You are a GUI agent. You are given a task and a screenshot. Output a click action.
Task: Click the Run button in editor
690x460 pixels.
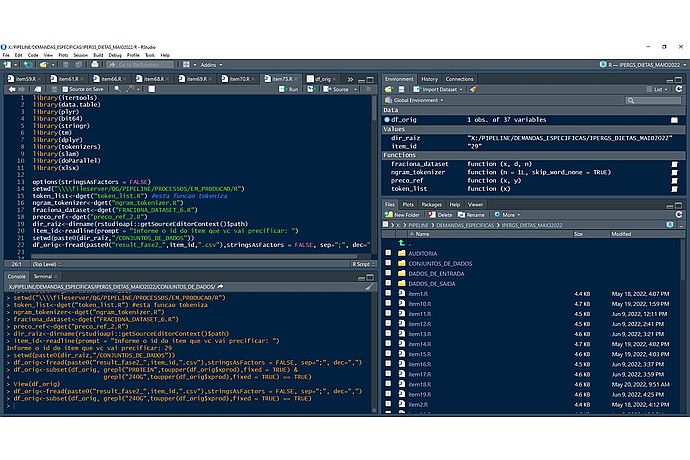(289, 89)
